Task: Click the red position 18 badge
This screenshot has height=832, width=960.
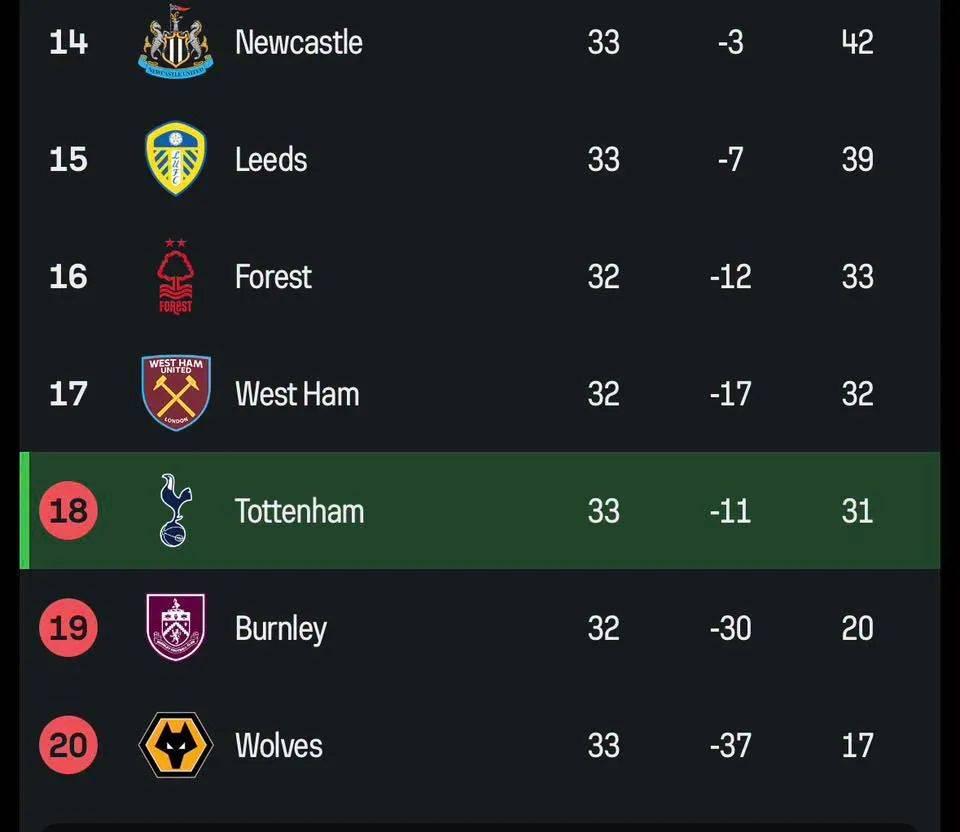Action: click(x=68, y=511)
